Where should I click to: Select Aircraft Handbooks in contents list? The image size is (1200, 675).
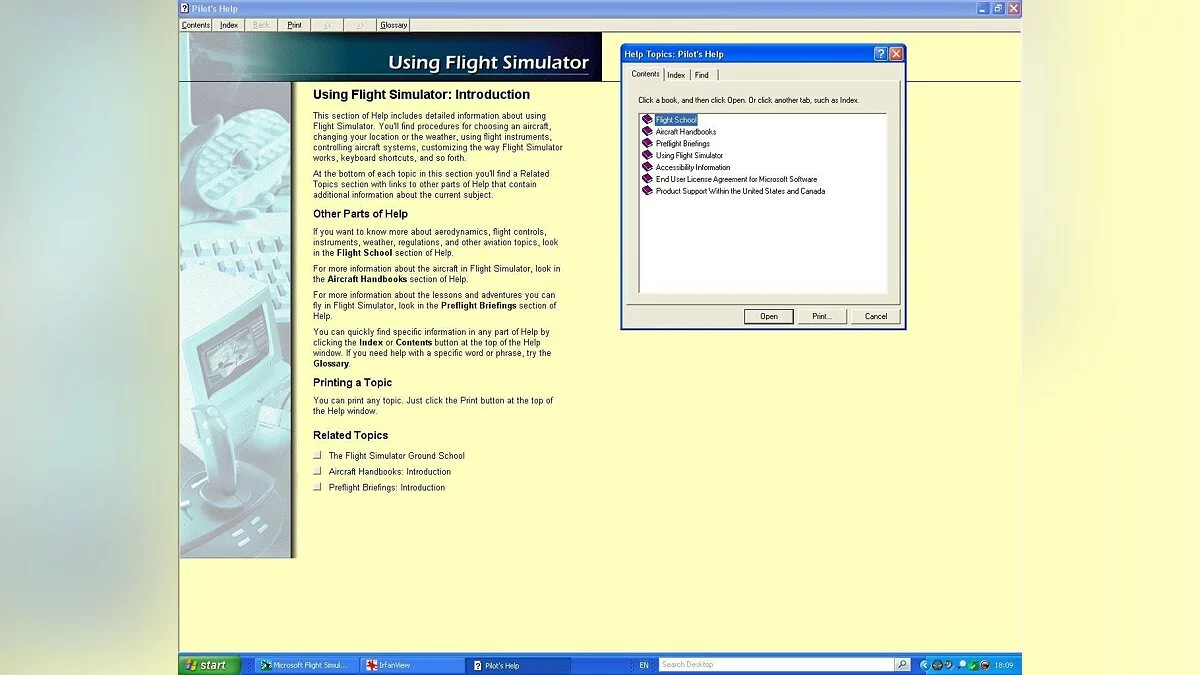(686, 132)
